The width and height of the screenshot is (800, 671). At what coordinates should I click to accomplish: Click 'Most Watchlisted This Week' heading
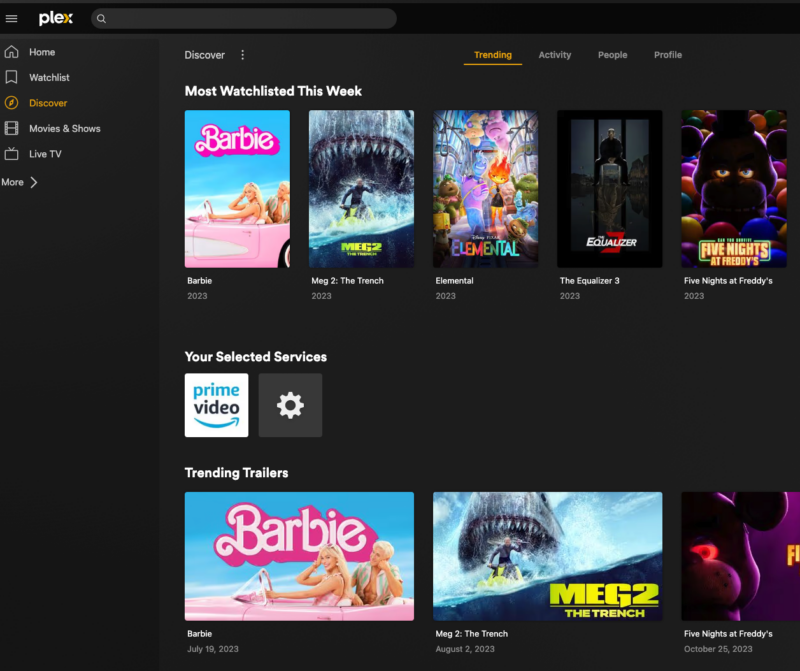tap(273, 91)
